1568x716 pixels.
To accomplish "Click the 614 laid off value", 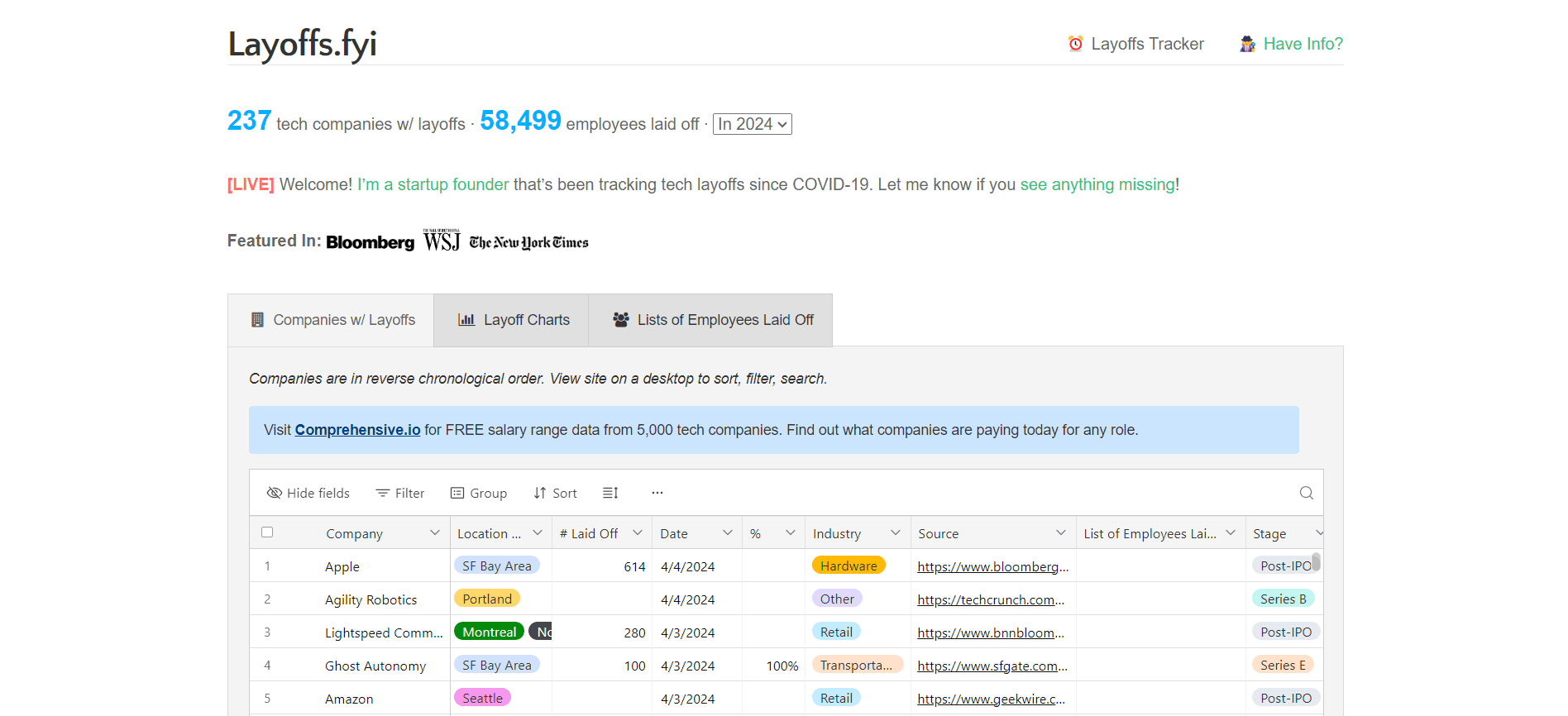I will click(634, 566).
